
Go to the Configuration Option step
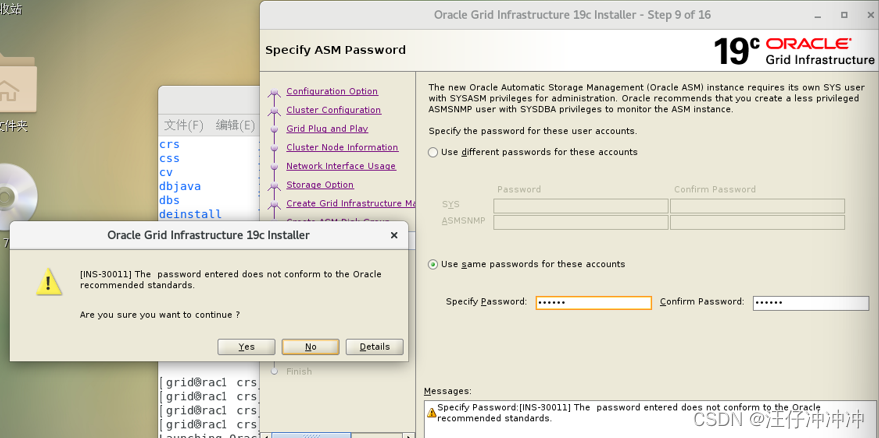click(332, 91)
